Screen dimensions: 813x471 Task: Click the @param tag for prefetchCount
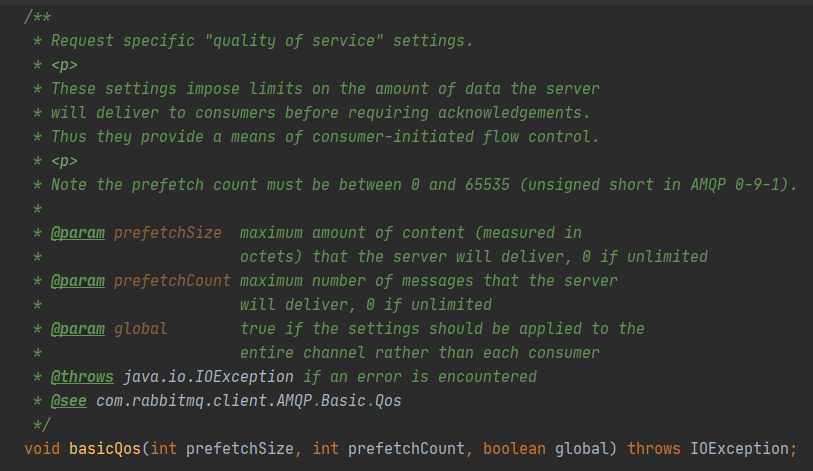78,280
